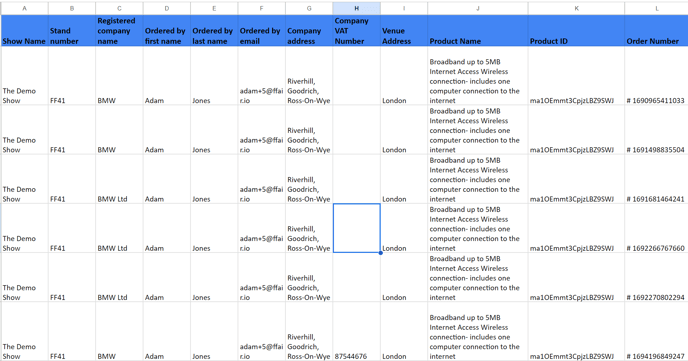Click the Show Name header cell
688x361 pixels.
point(25,31)
